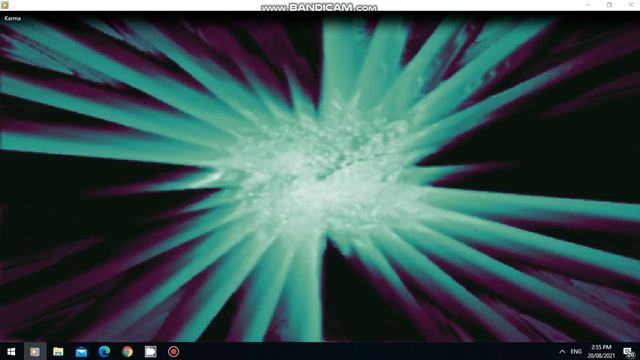
Task: Open the Mail app on taskbar
Action: click(81, 351)
